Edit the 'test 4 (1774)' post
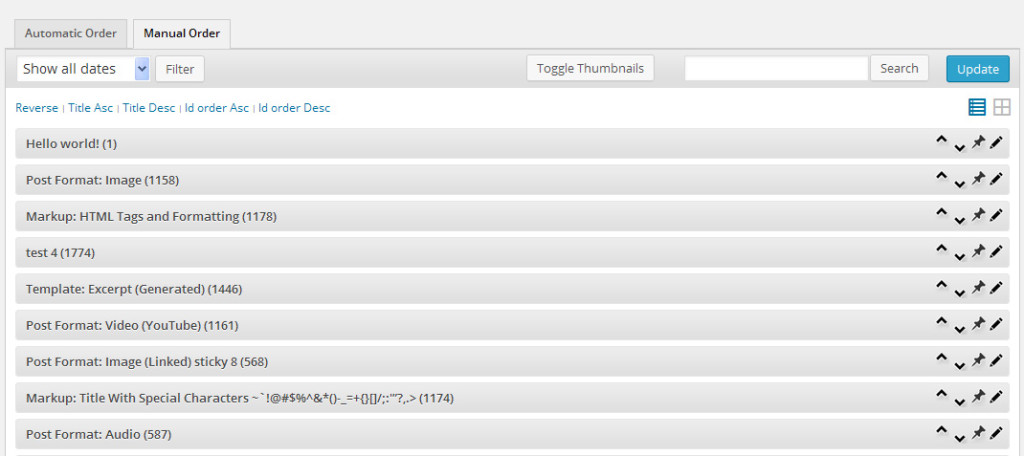Image resolution: width=1024 pixels, height=456 pixels. click(996, 251)
